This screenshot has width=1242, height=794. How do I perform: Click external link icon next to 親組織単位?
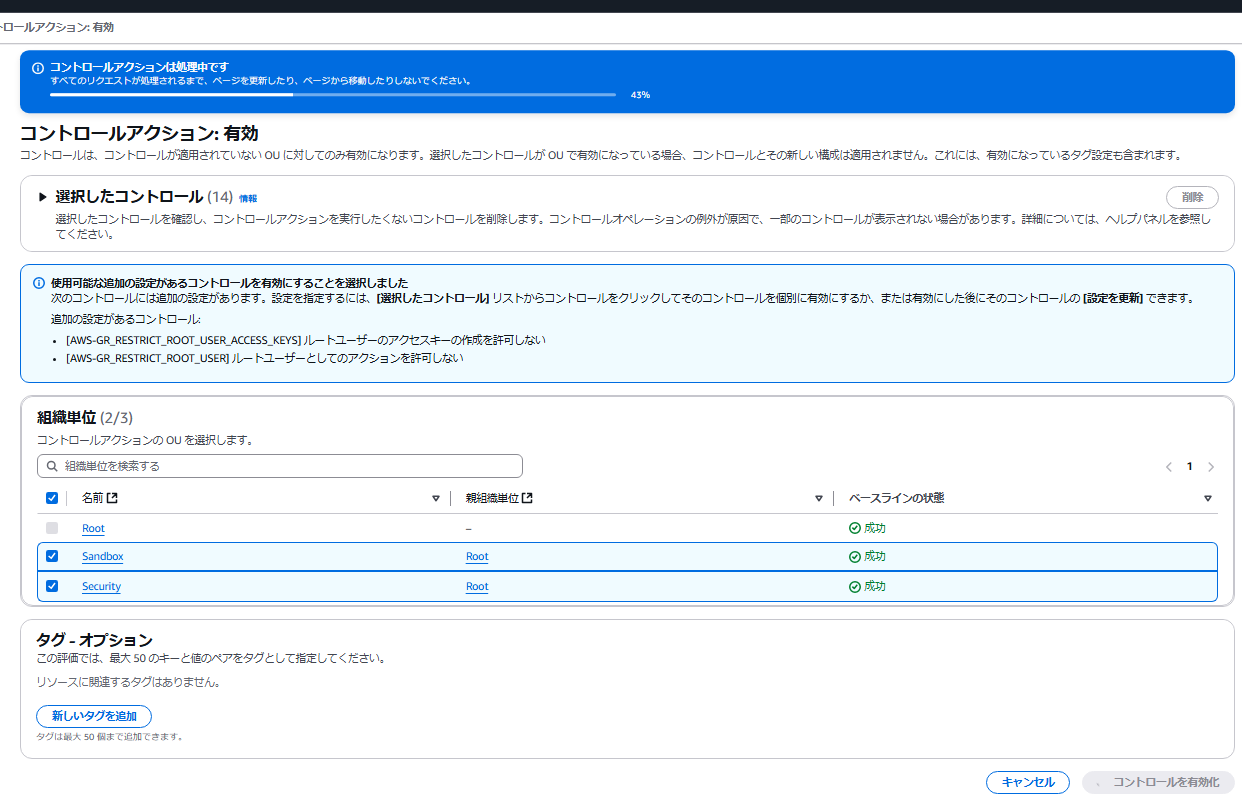(527, 498)
